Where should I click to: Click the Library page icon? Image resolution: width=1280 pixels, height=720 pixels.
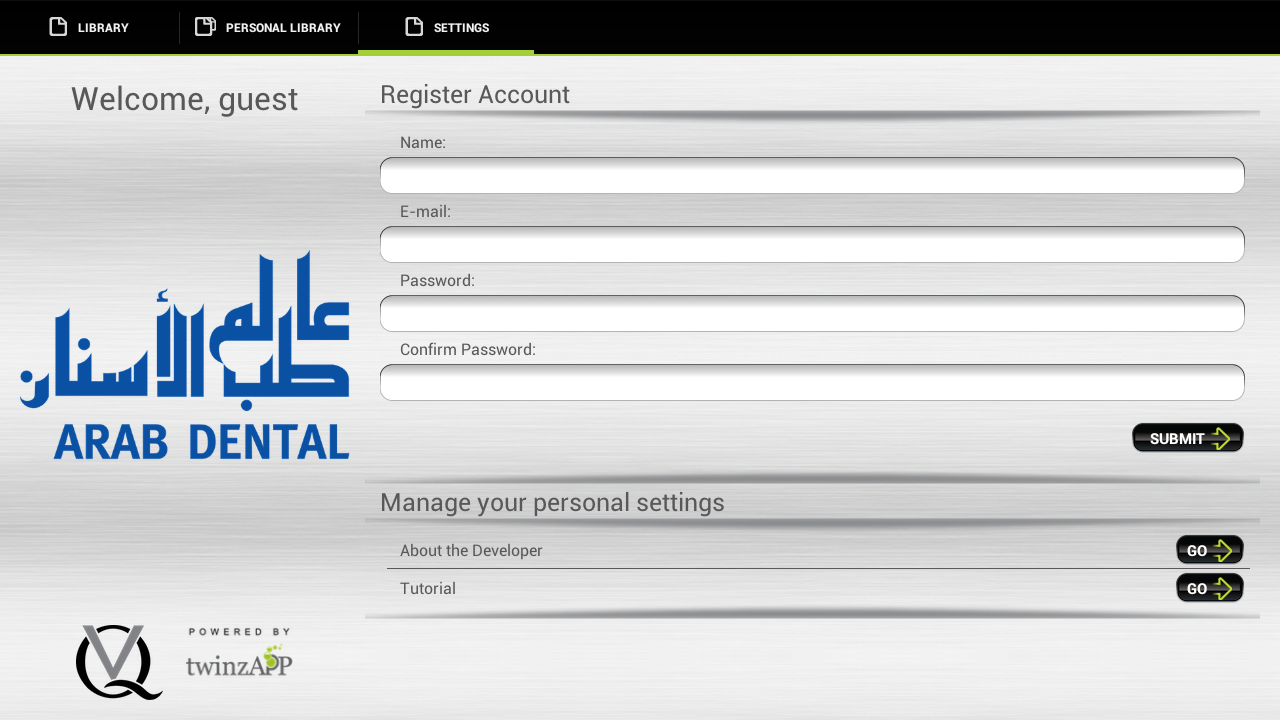[x=58, y=27]
